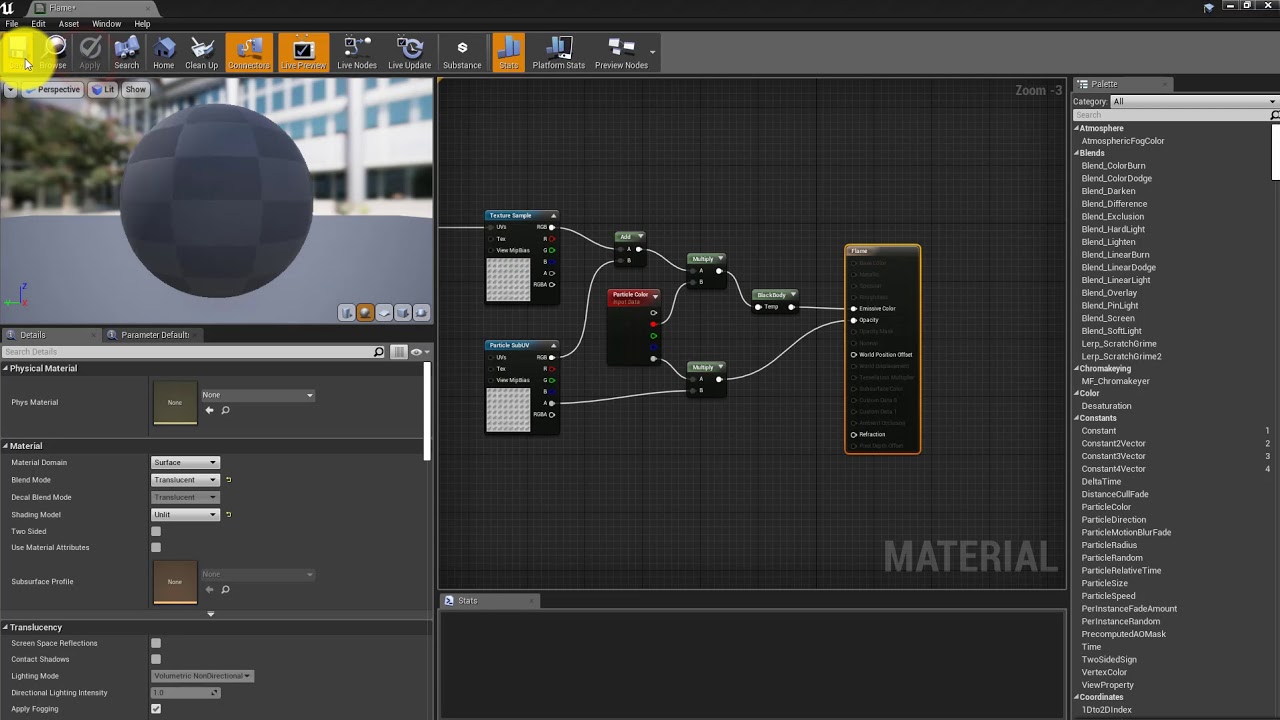Toggle Live Preview in the toolbar
Image resolution: width=1280 pixels, height=720 pixels.
tap(303, 53)
